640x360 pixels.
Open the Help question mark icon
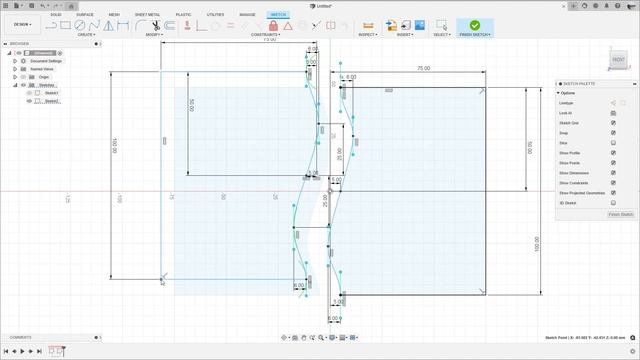point(617,6)
